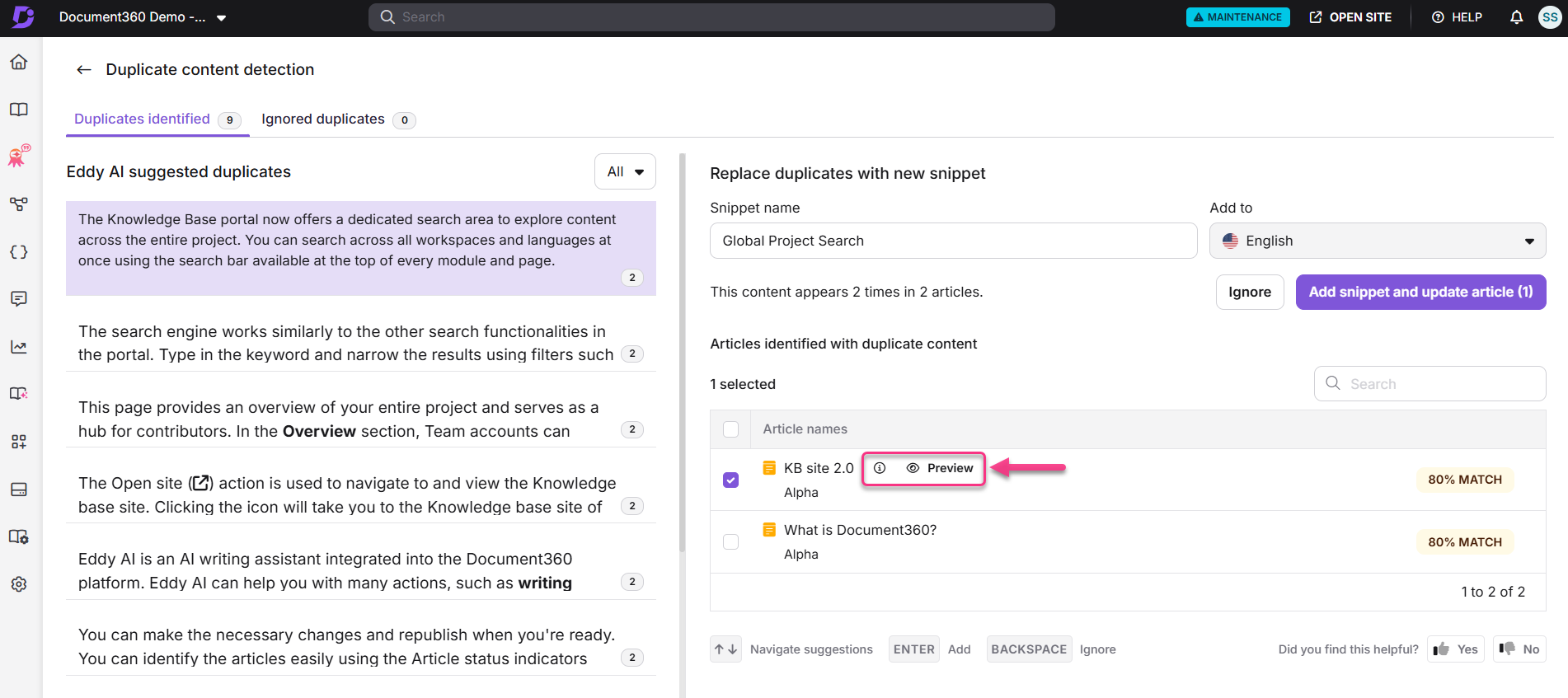Click the info icon next to KB site 2.0
1568x698 pixels.
(x=880, y=468)
